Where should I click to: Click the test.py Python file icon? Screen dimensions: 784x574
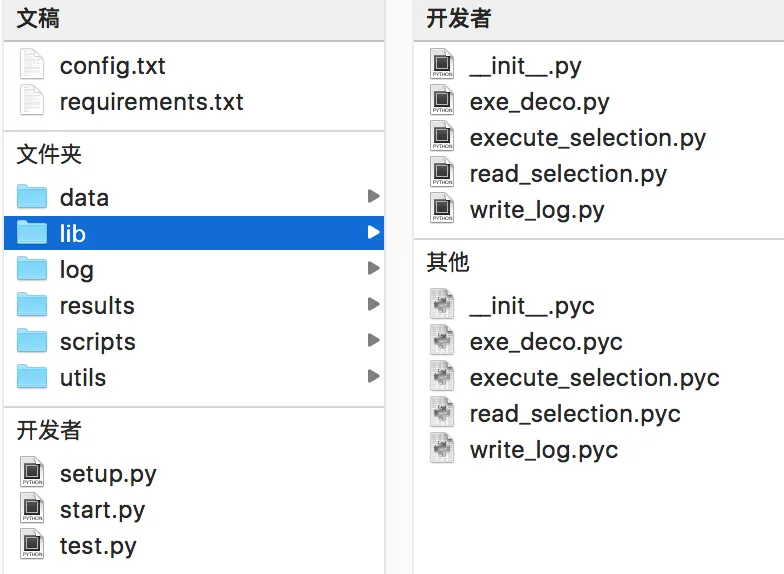click(x=32, y=546)
